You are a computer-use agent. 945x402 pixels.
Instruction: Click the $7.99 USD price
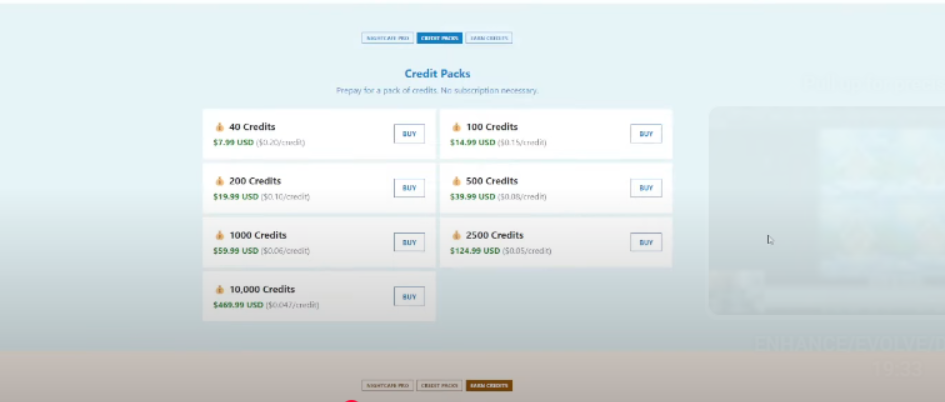[233, 143]
